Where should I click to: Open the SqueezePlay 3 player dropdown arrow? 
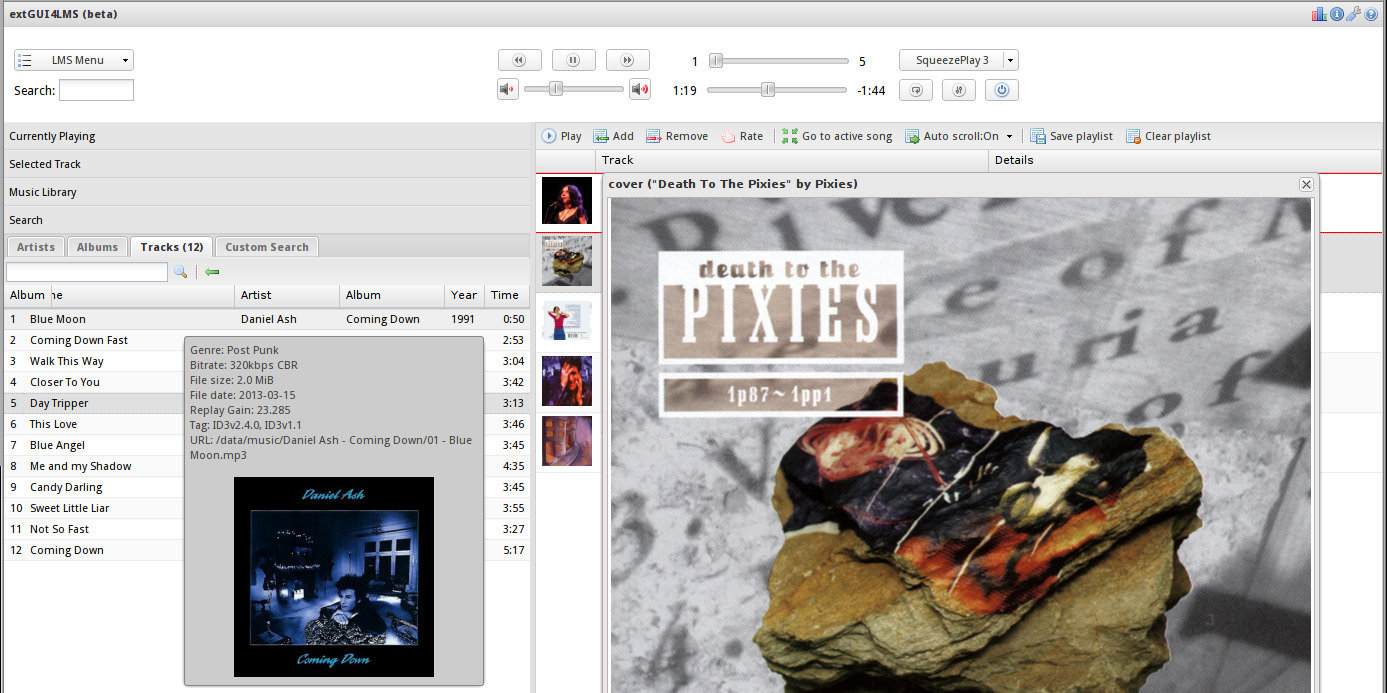point(1011,60)
